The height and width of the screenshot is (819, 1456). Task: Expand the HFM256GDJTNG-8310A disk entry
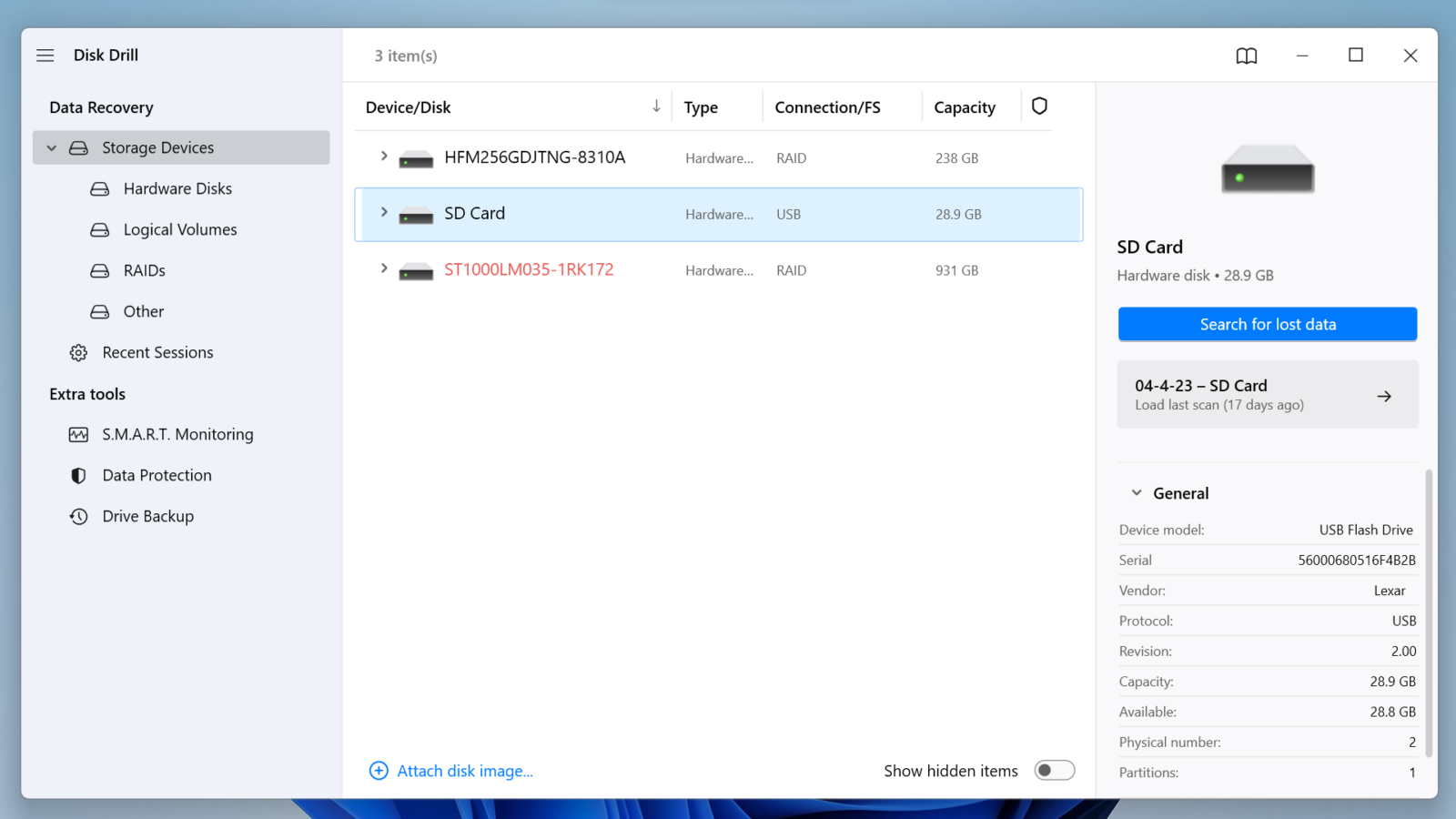(x=383, y=157)
